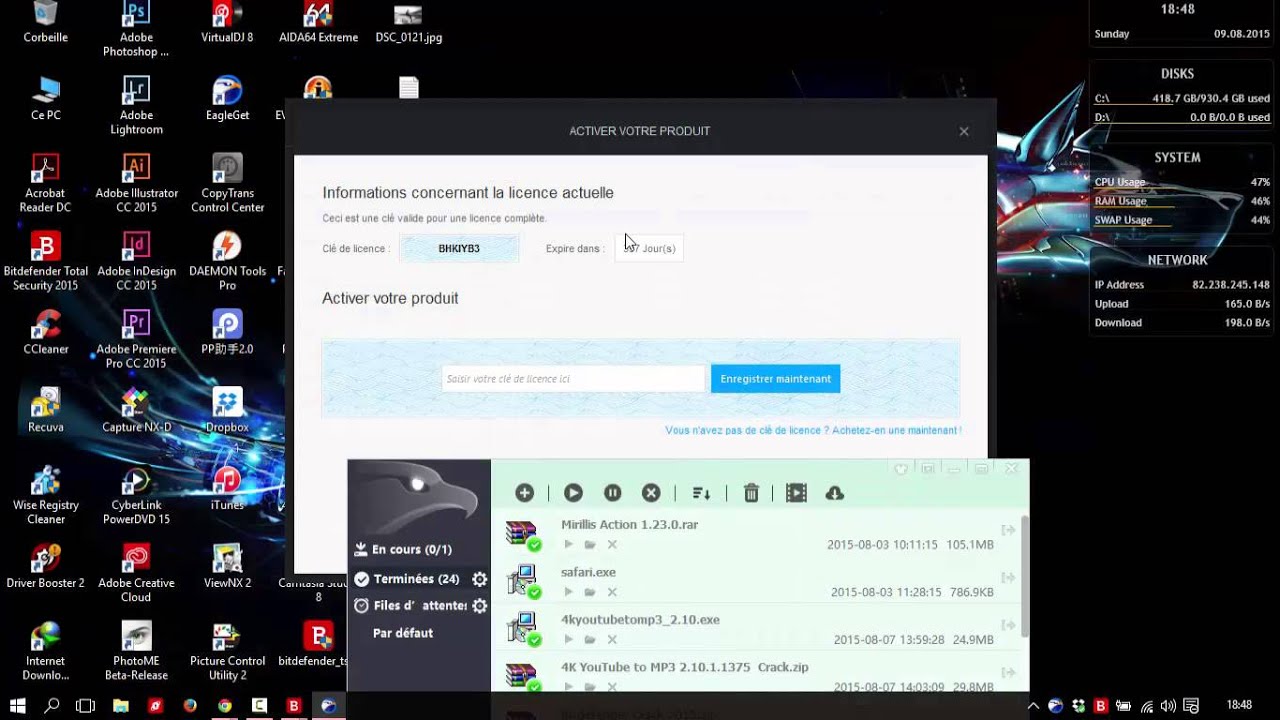Run the Mirillis Action 1.23.0.rar file
This screenshot has width=1280, height=720.
click(x=568, y=545)
